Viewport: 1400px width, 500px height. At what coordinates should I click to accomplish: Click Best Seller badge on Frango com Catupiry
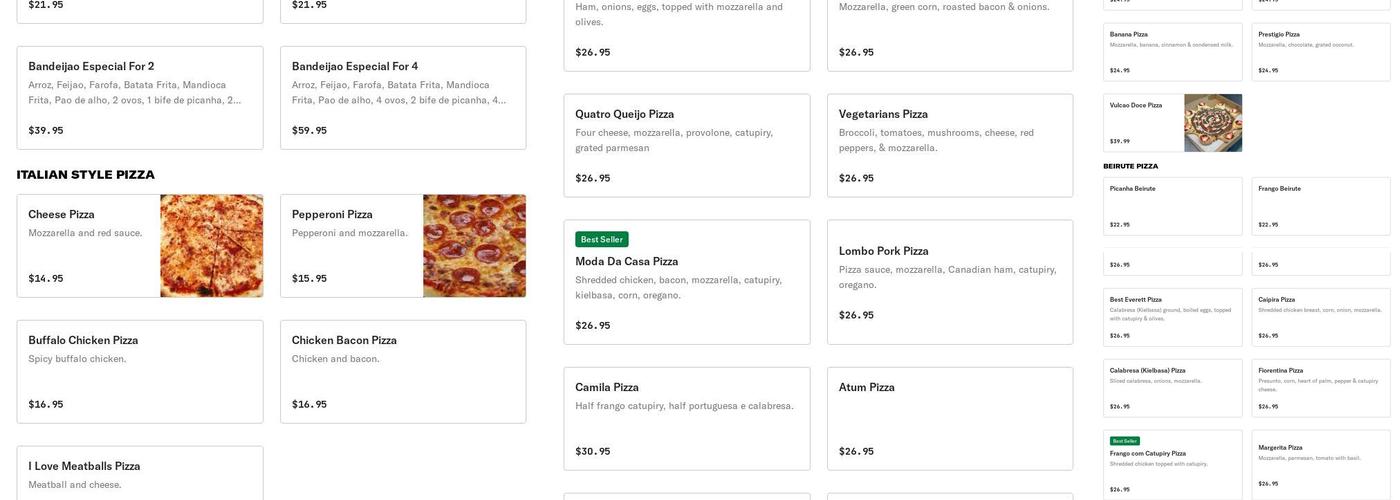coord(1124,441)
